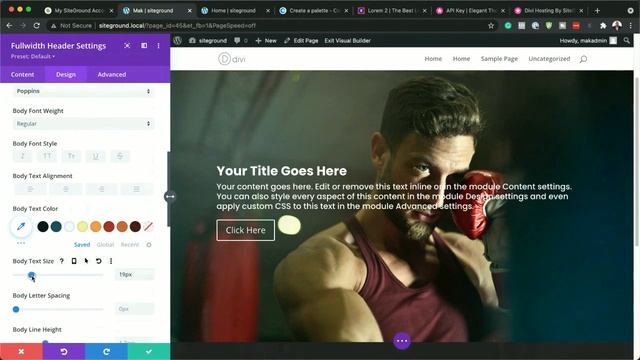Open settings panel header three-dot menu
This screenshot has width=640, height=360.
click(x=158, y=46)
